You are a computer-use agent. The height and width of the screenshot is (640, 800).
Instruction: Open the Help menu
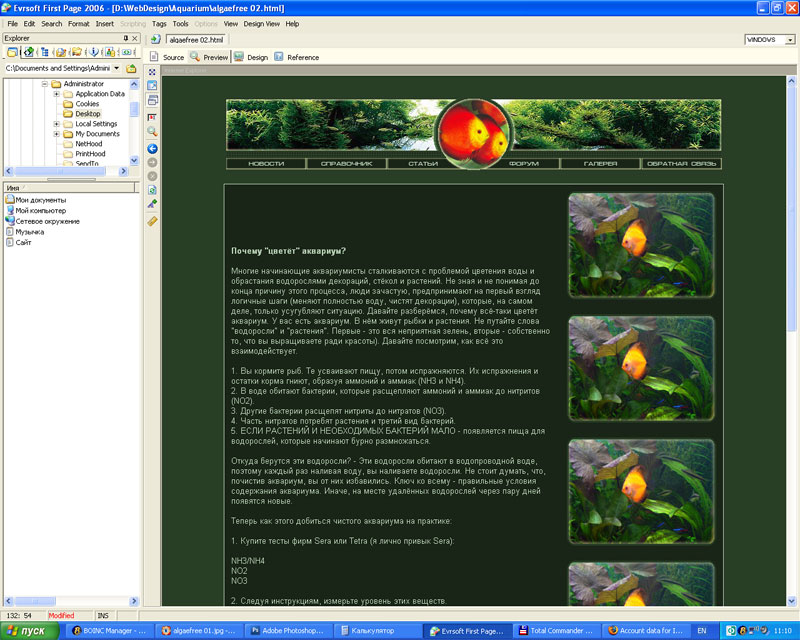[292, 24]
